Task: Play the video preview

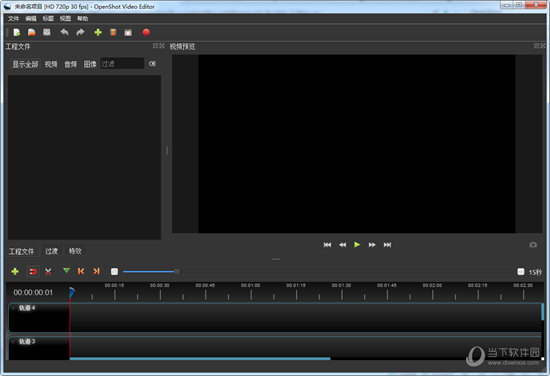Action: click(x=357, y=245)
